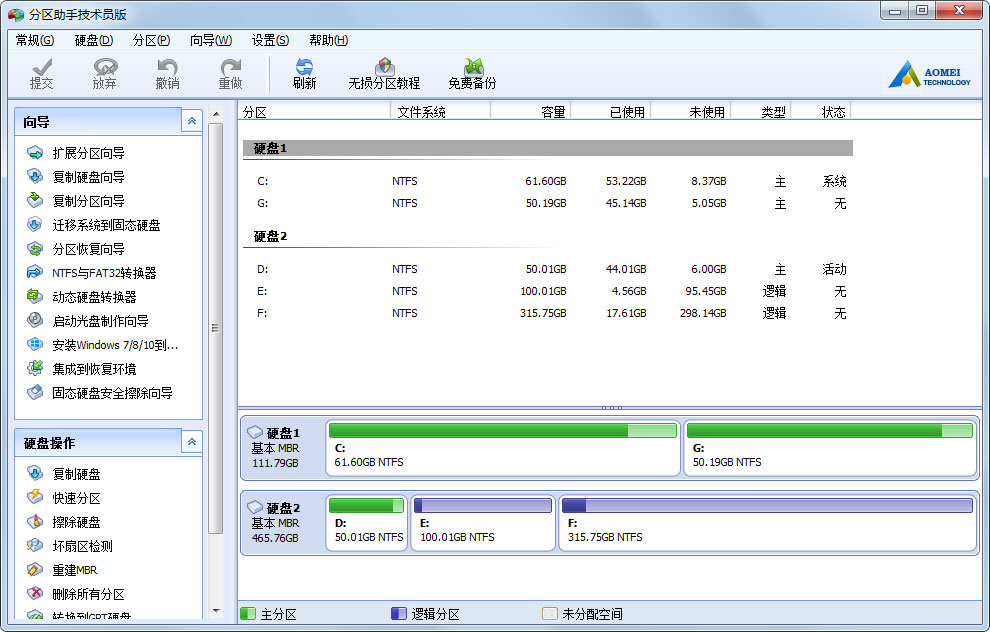
Task: Click the 刷新 refresh toolbar icon
Action: 304,73
